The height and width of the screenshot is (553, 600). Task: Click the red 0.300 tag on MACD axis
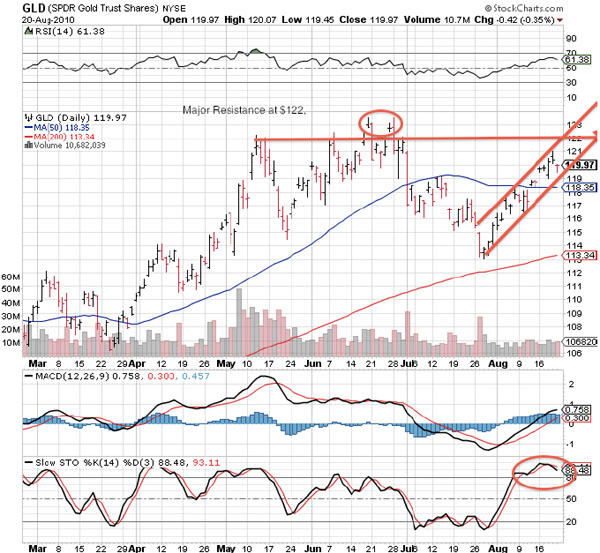[x=576, y=418]
